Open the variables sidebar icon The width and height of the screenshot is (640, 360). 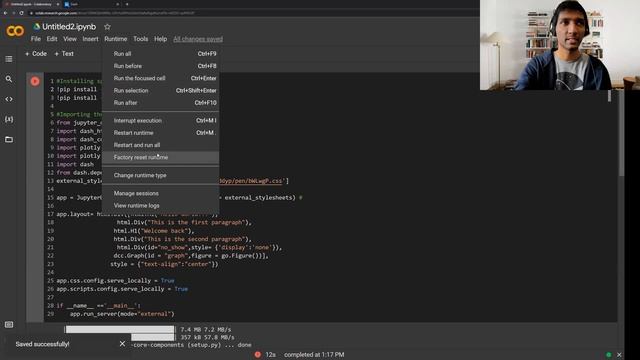coord(9,119)
